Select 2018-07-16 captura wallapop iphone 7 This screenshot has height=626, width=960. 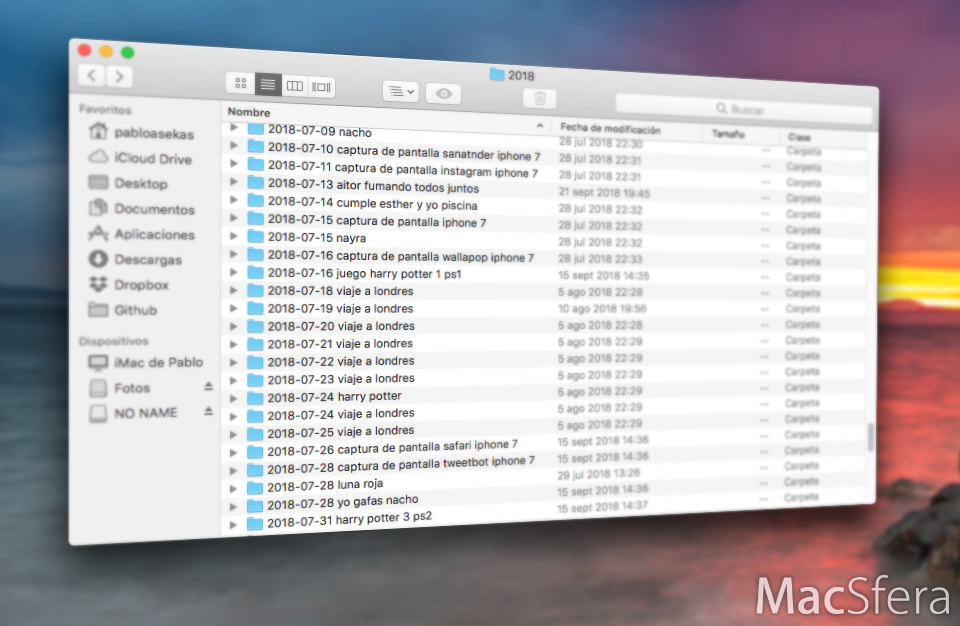pyautogui.click(x=400, y=256)
